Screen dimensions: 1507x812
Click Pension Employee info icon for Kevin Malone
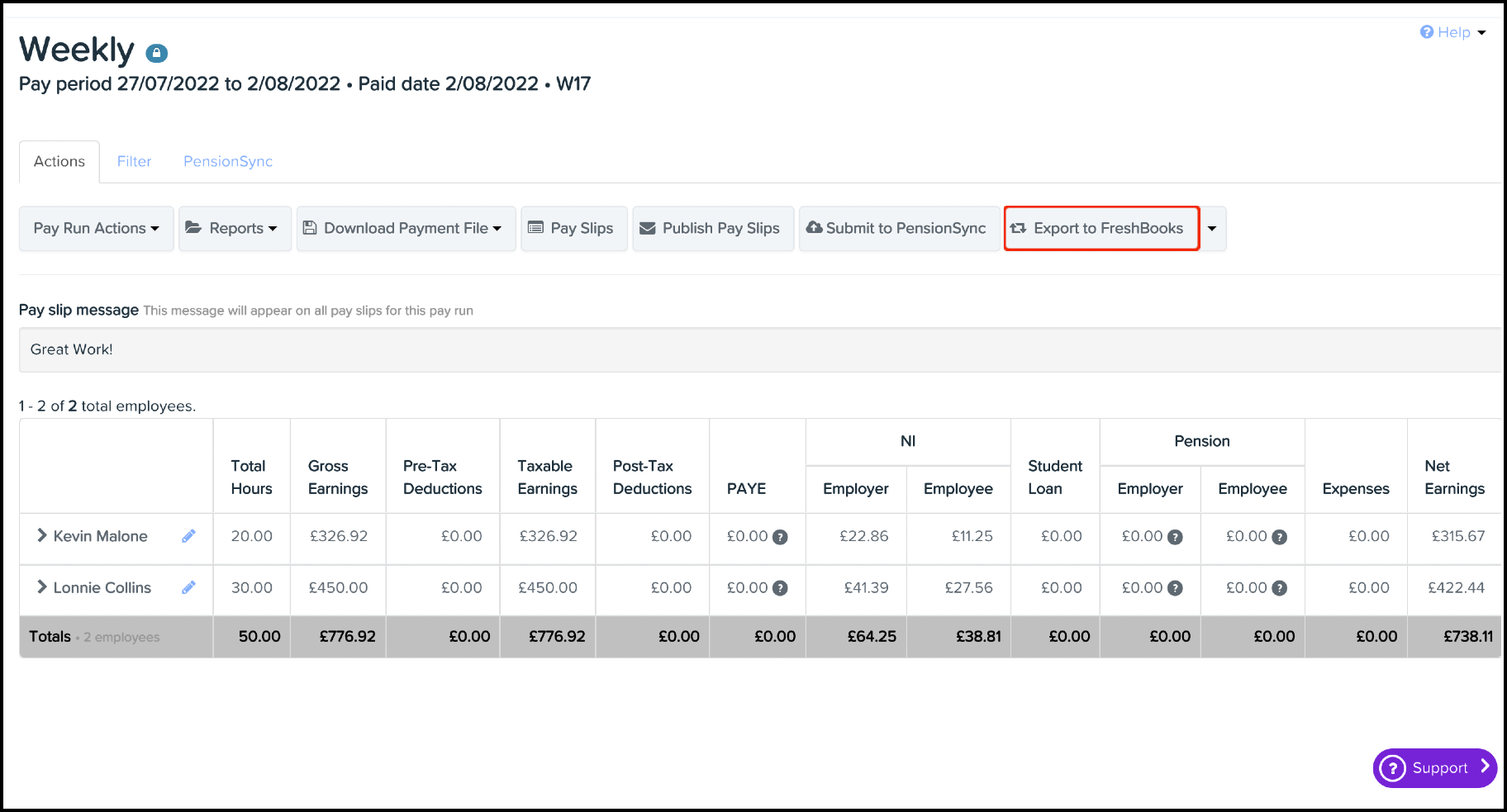pyautogui.click(x=1279, y=537)
